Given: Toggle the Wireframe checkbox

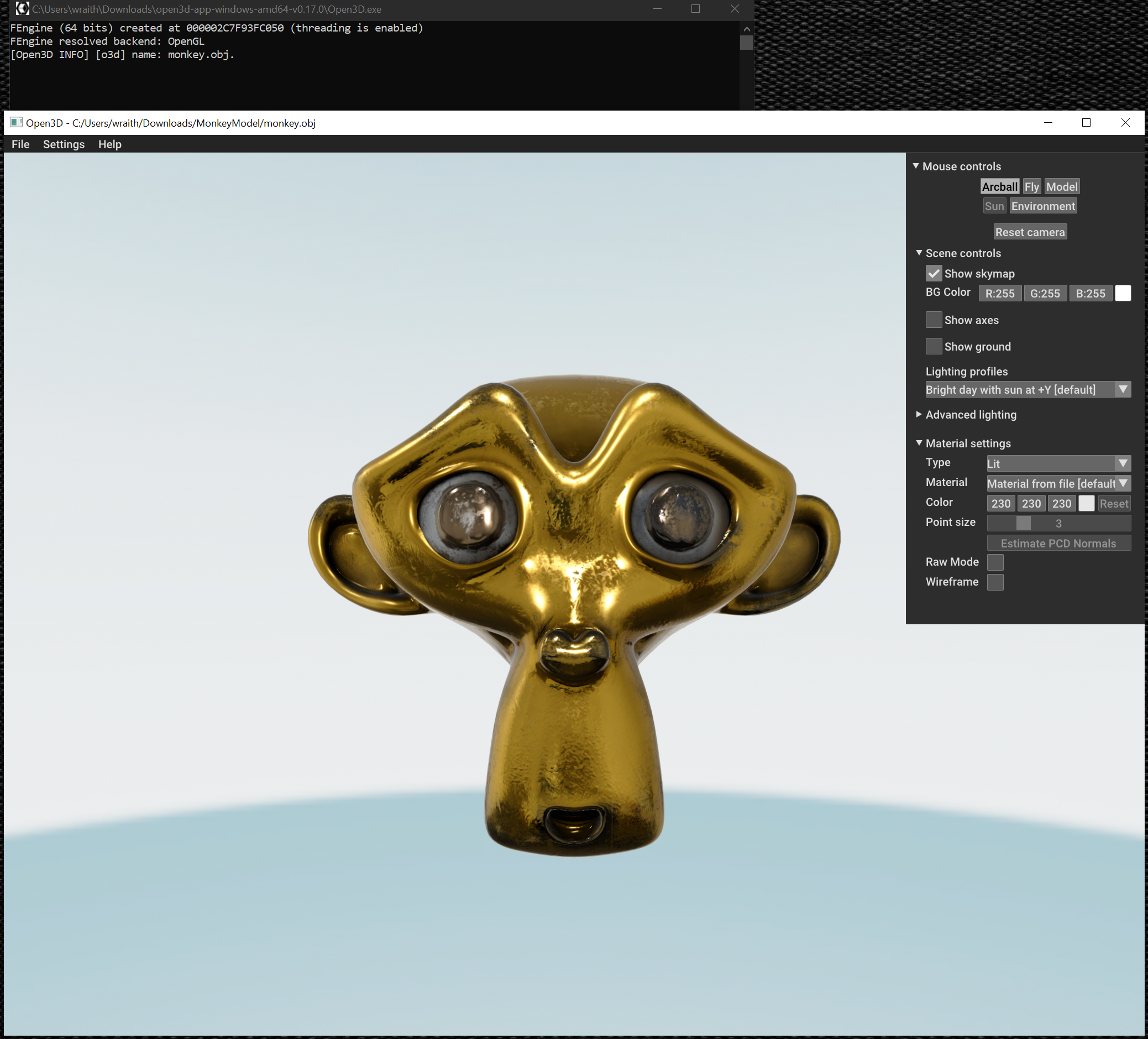Looking at the screenshot, I should click(x=995, y=582).
